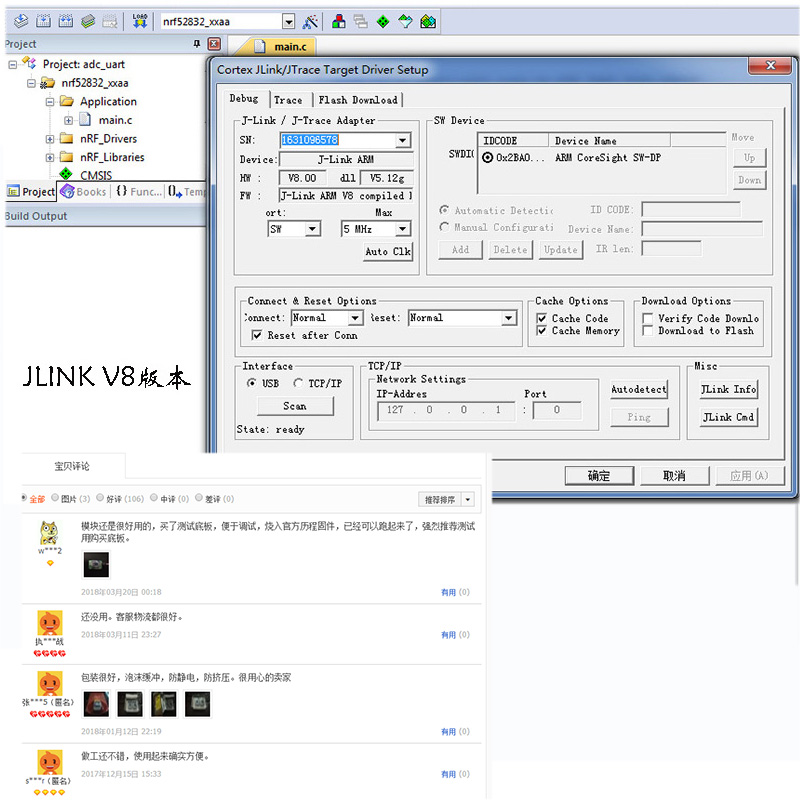Screen dimensions: 800x800
Task: Expand the nRF_Libraries folder
Action: tap(49, 158)
